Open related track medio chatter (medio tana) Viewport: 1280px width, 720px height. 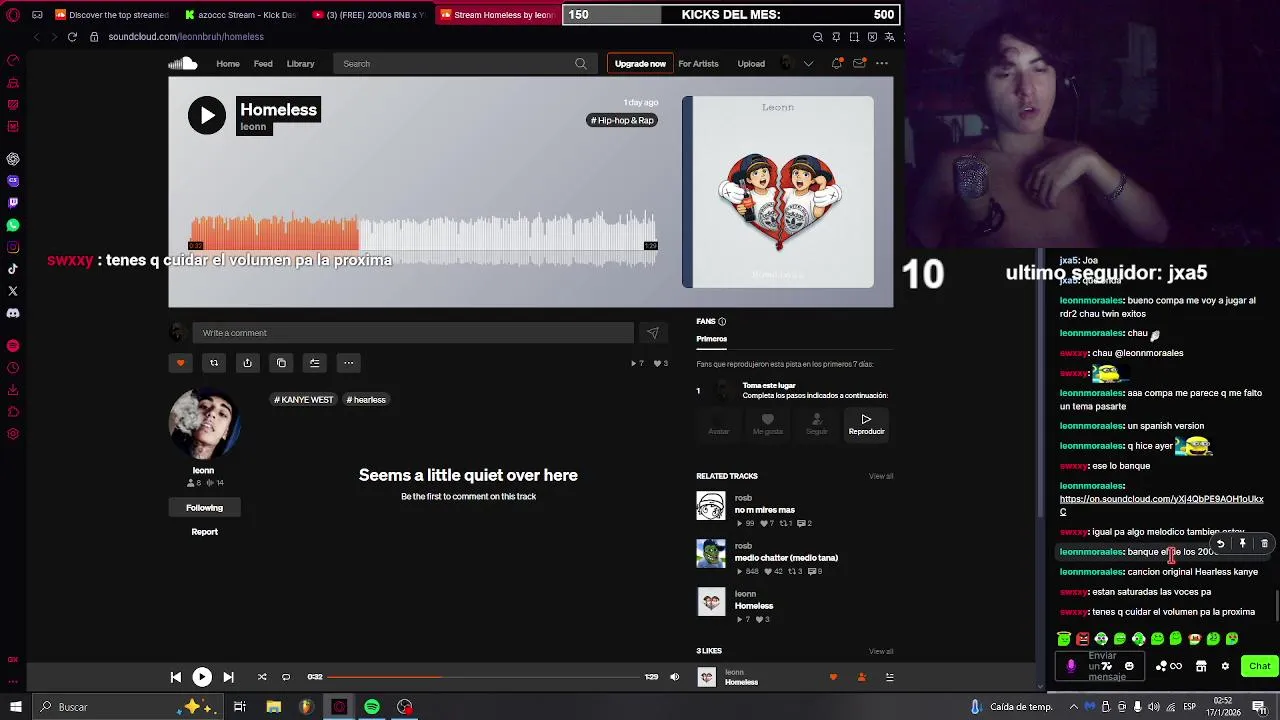[x=786, y=558]
